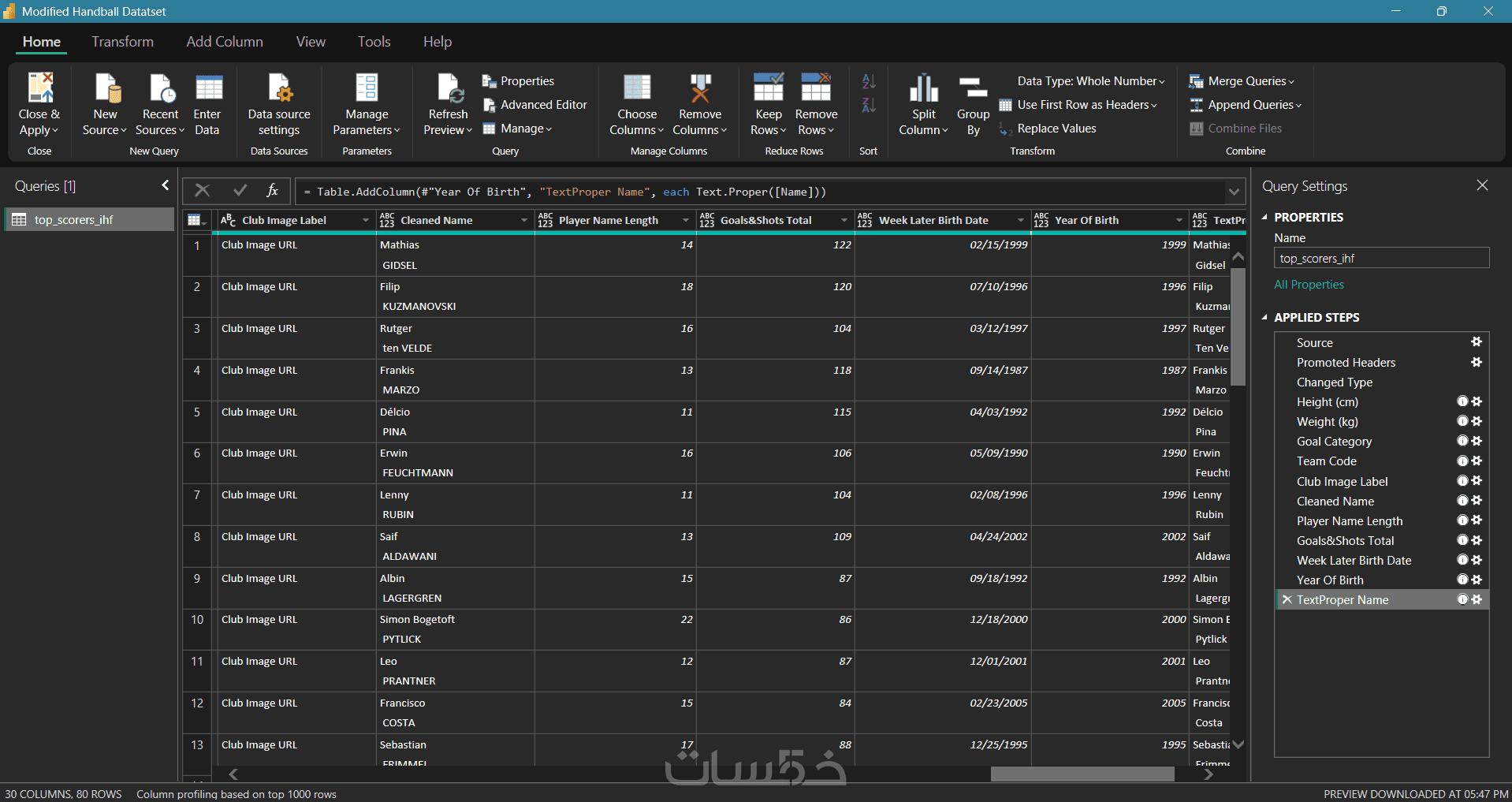Open the table options corner icon
This screenshot has width=1512, height=802.
click(x=197, y=221)
